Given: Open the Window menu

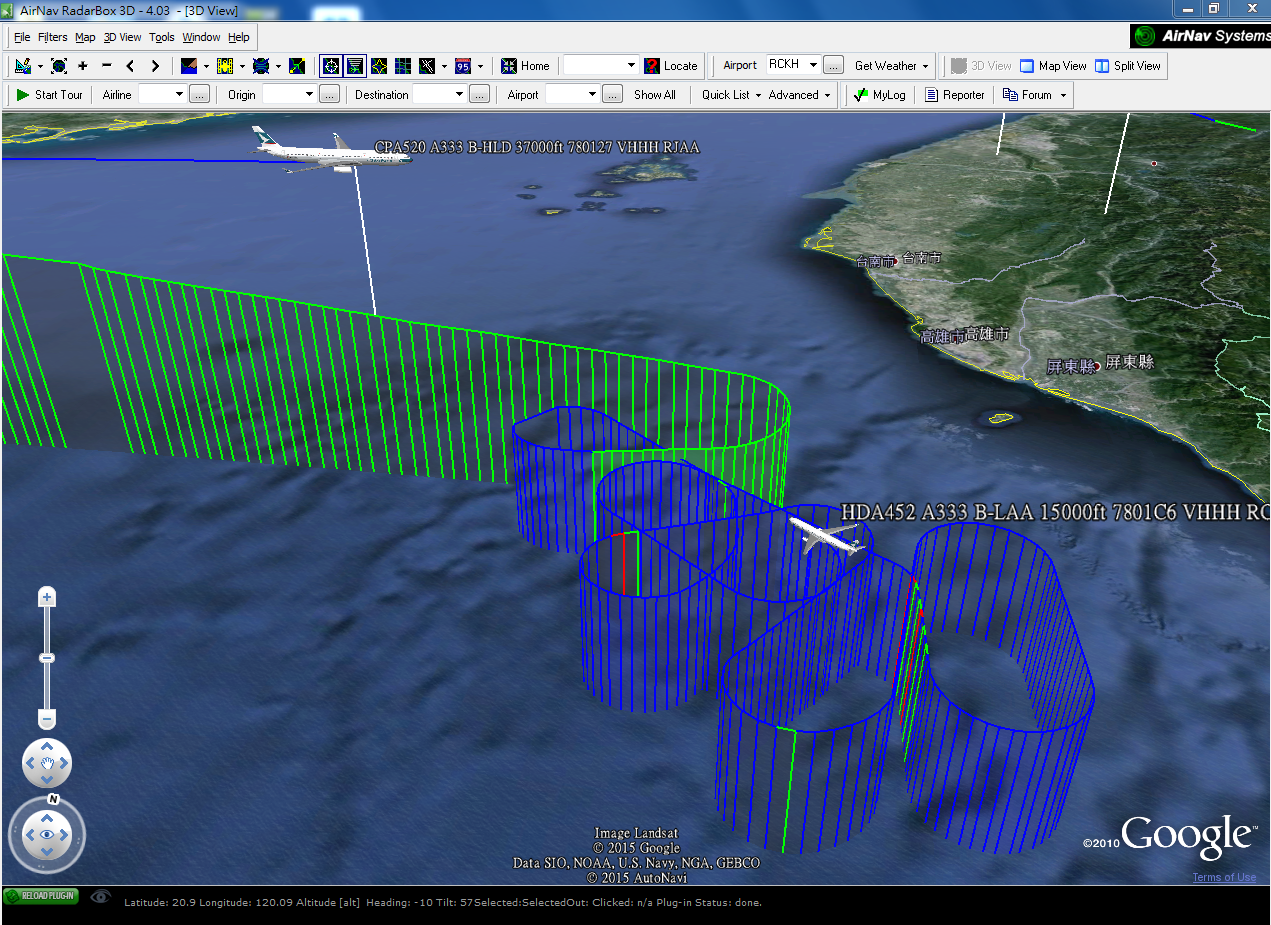Looking at the screenshot, I should click(201, 37).
